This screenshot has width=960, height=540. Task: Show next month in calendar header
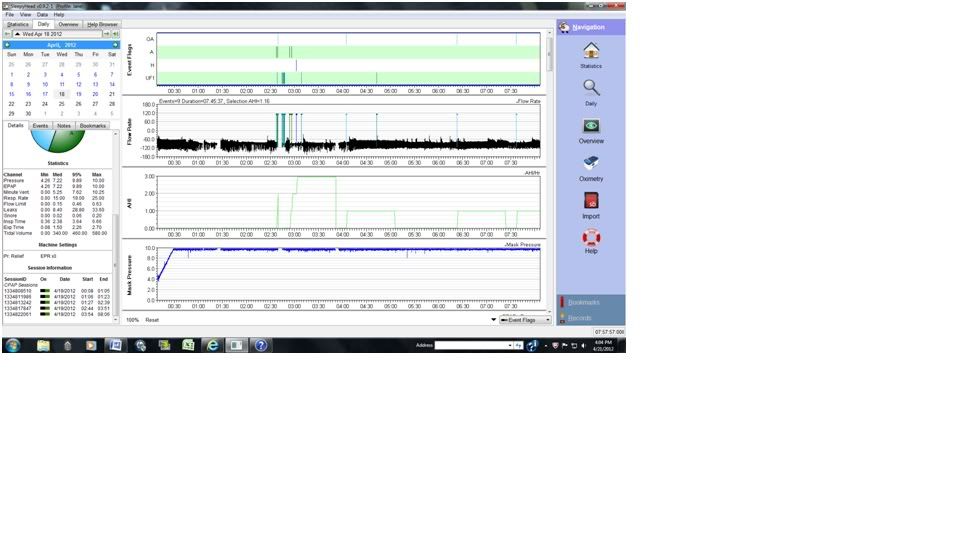pyautogui.click(x=115, y=45)
